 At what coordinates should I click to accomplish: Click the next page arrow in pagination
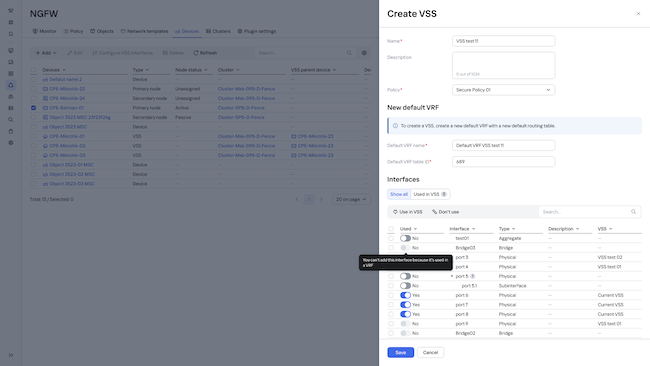321,199
